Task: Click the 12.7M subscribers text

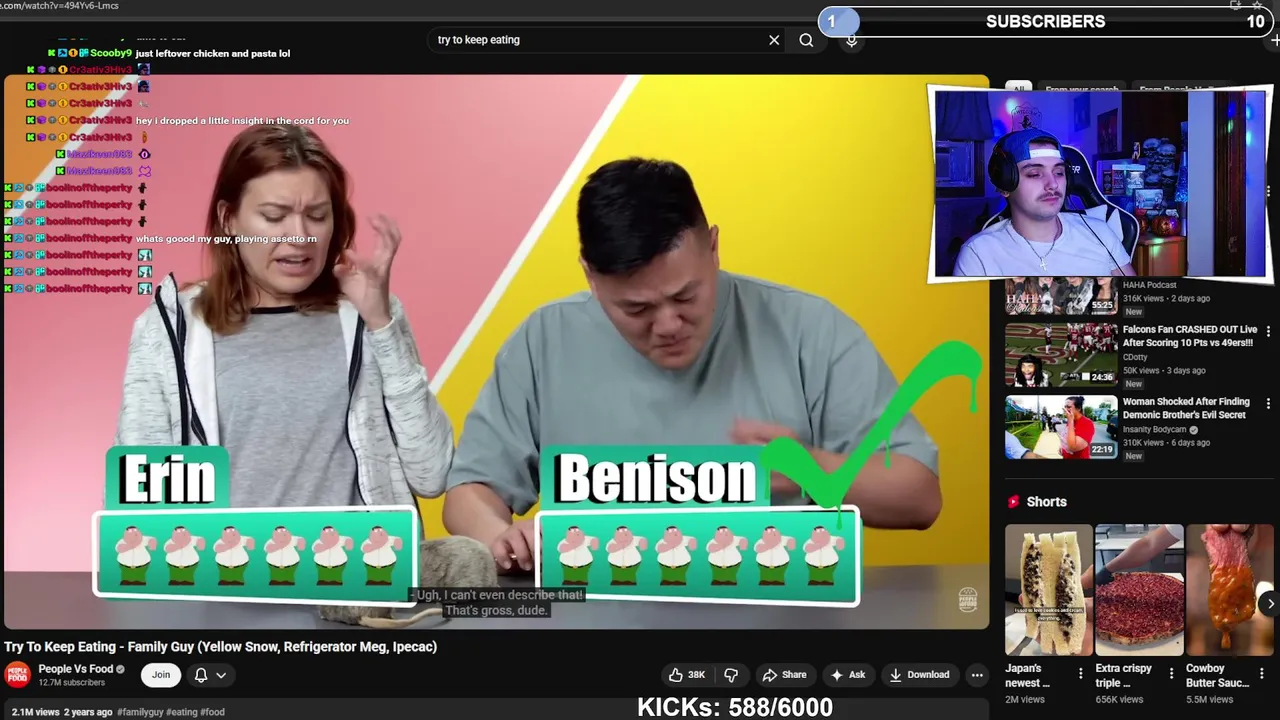Action: click(72, 683)
